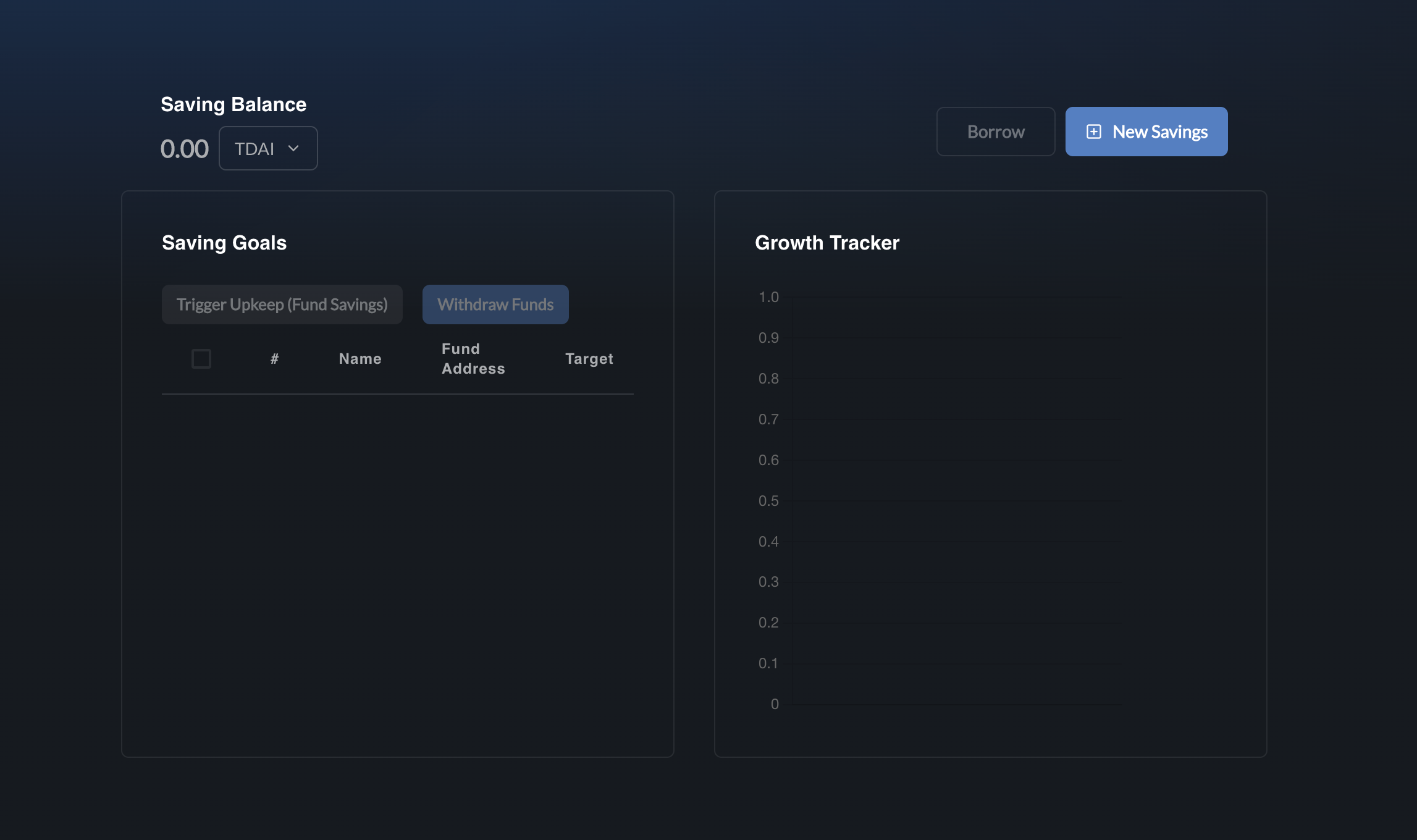Click the empty Growth Tracker chart area
This screenshot has width=1417, height=840.
tap(957, 500)
